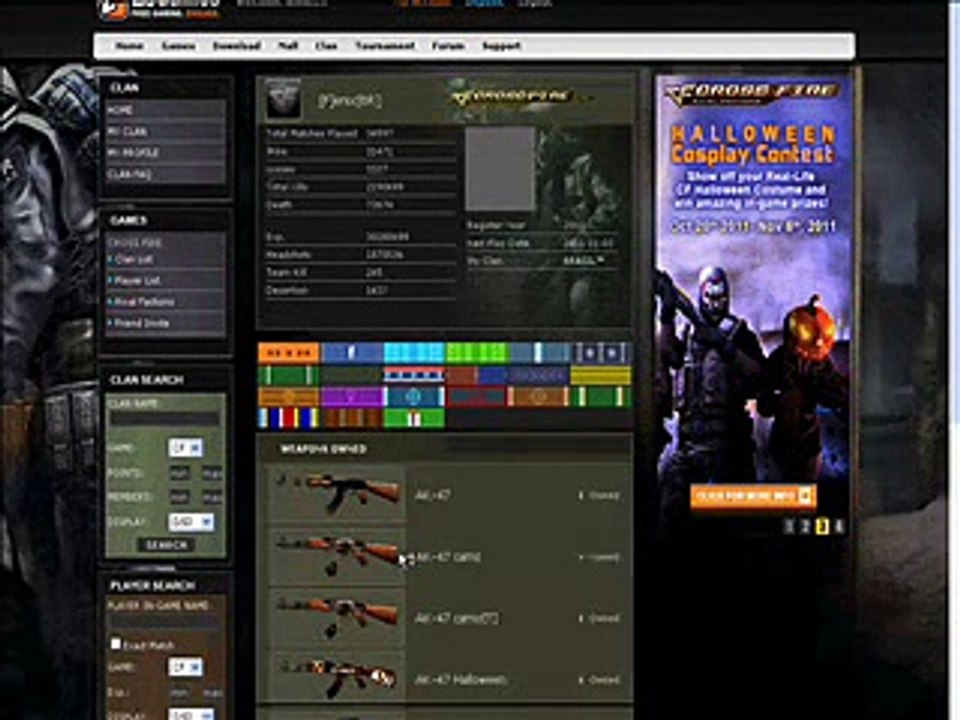Tick the Exact Match checkbox
Viewport: 960px width, 720px height.
coord(115,643)
